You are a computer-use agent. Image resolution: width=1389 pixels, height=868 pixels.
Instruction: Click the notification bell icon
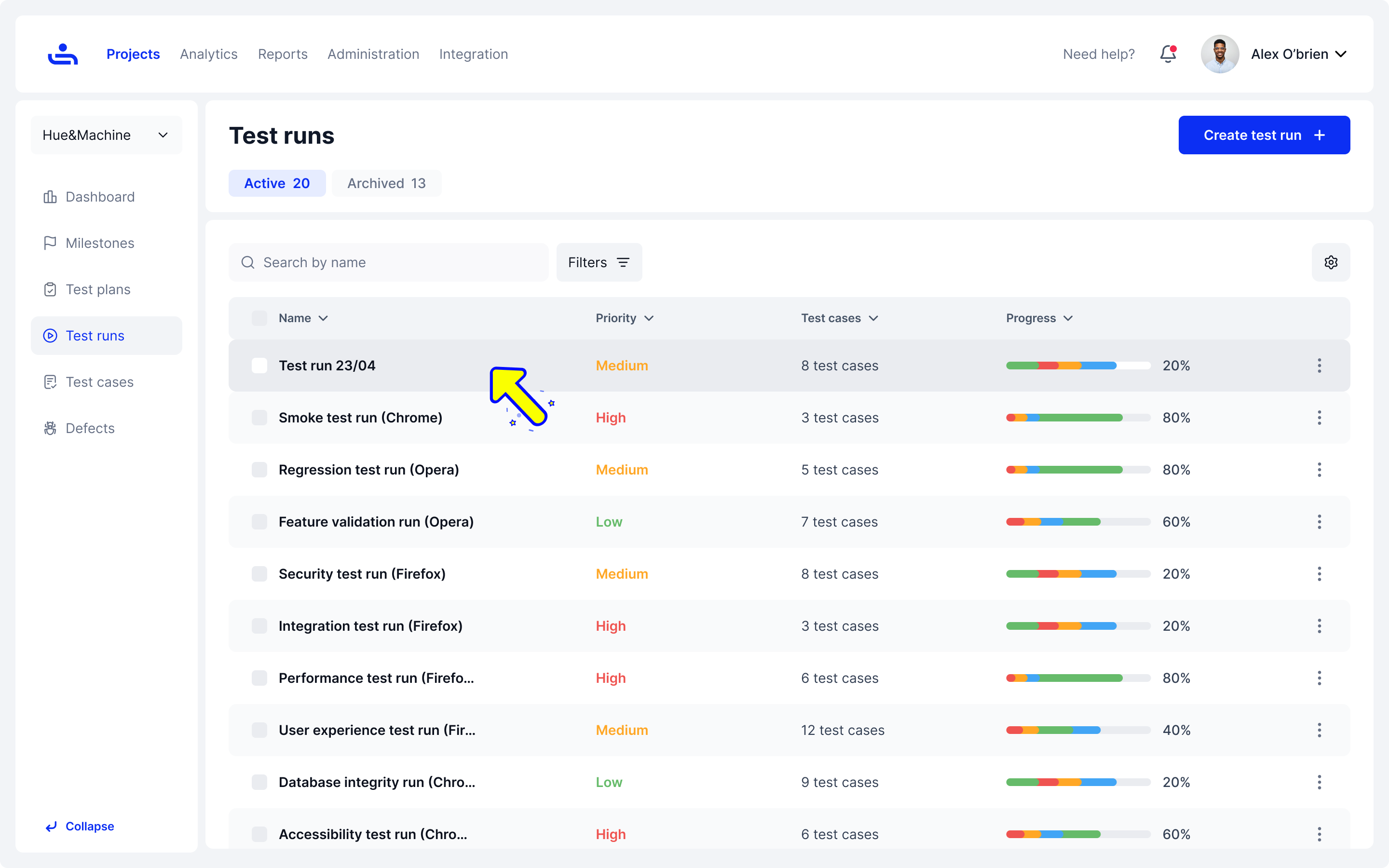(1168, 54)
